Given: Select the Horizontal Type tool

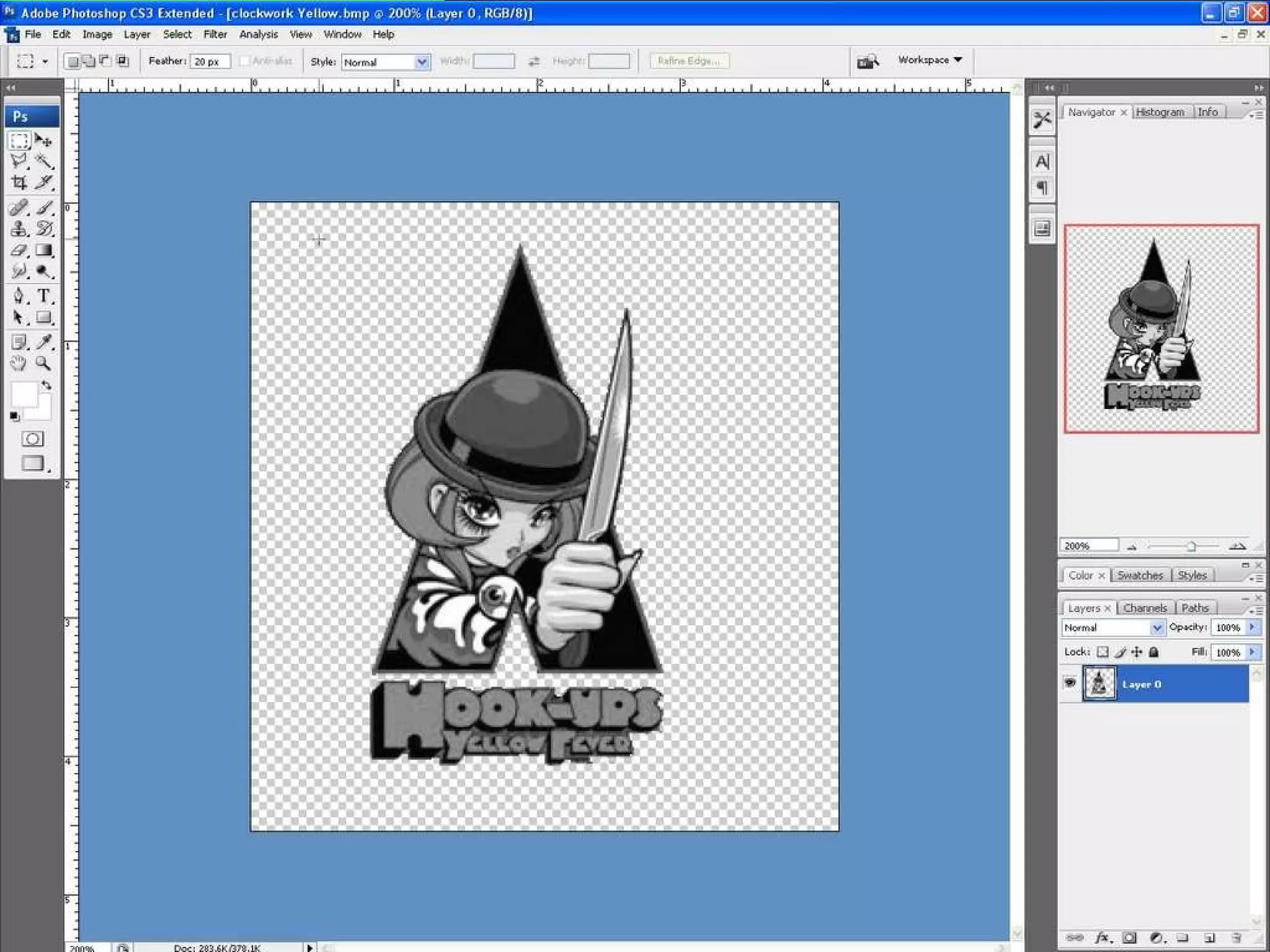Looking at the screenshot, I should [43, 296].
